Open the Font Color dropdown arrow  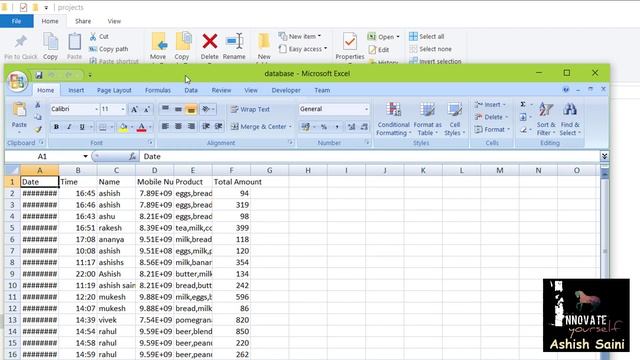[x=150, y=127]
